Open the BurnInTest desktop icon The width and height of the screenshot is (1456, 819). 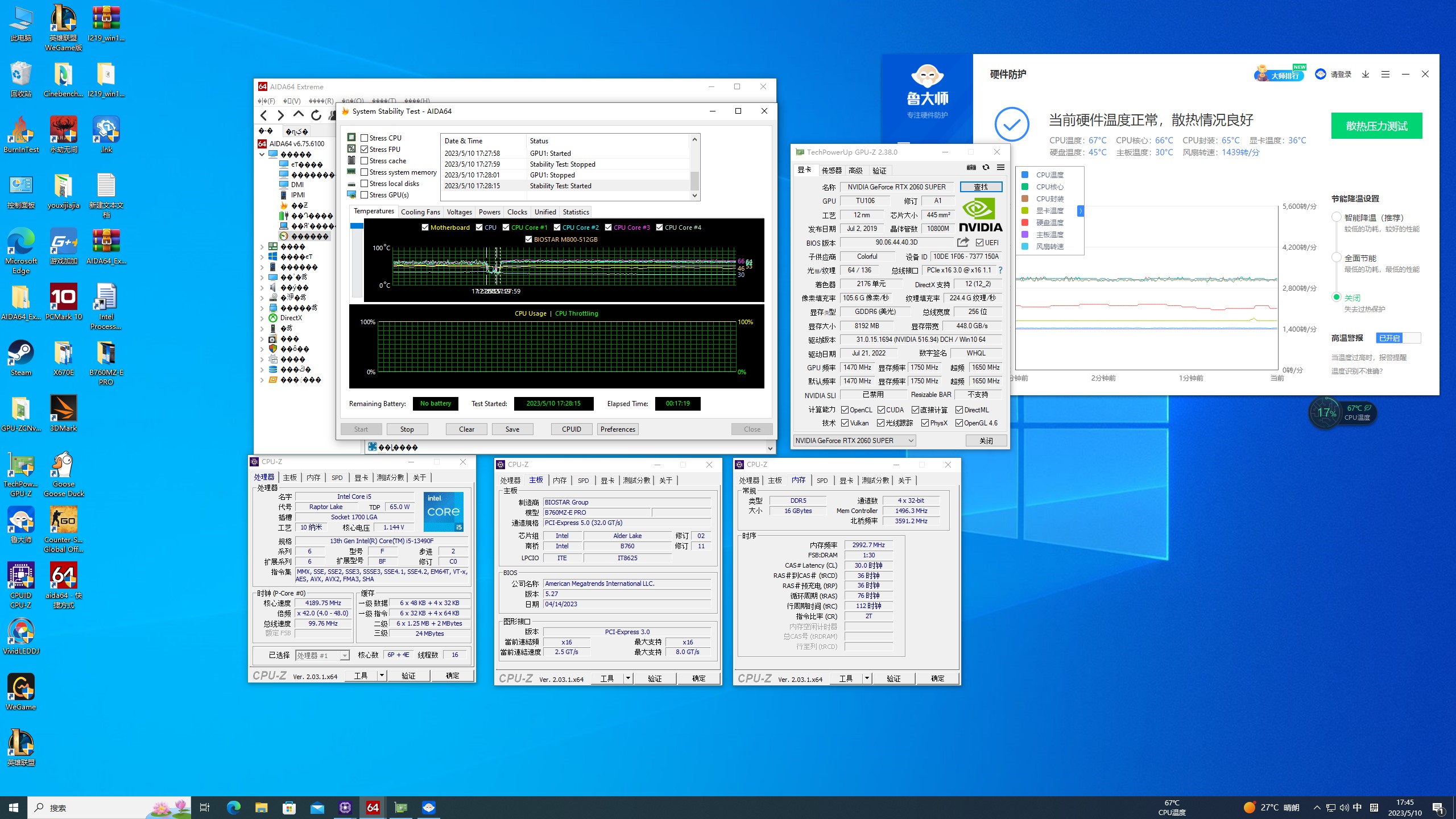coord(21,135)
